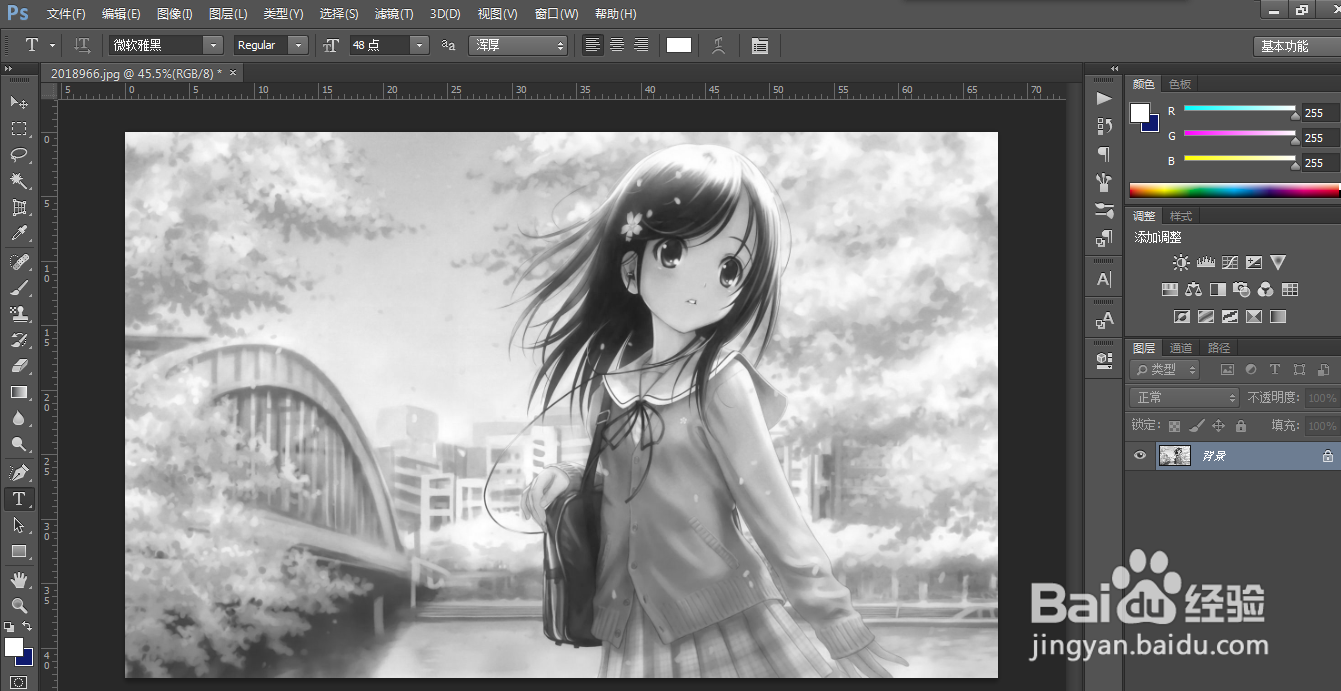The image size is (1341, 691).
Task: Select the Move tool
Action: (19, 102)
